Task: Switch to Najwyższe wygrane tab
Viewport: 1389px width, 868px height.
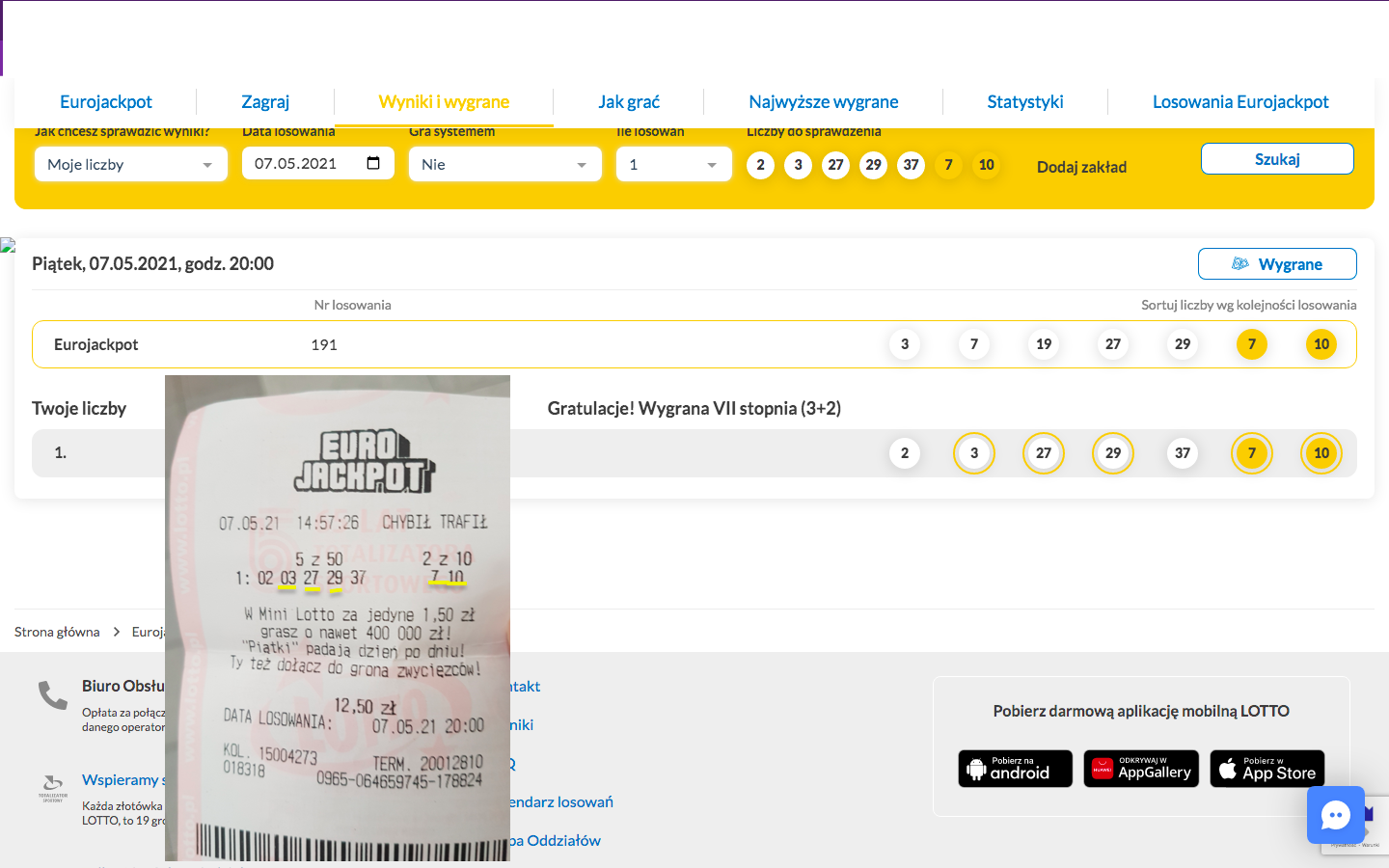Action: (824, 101)
